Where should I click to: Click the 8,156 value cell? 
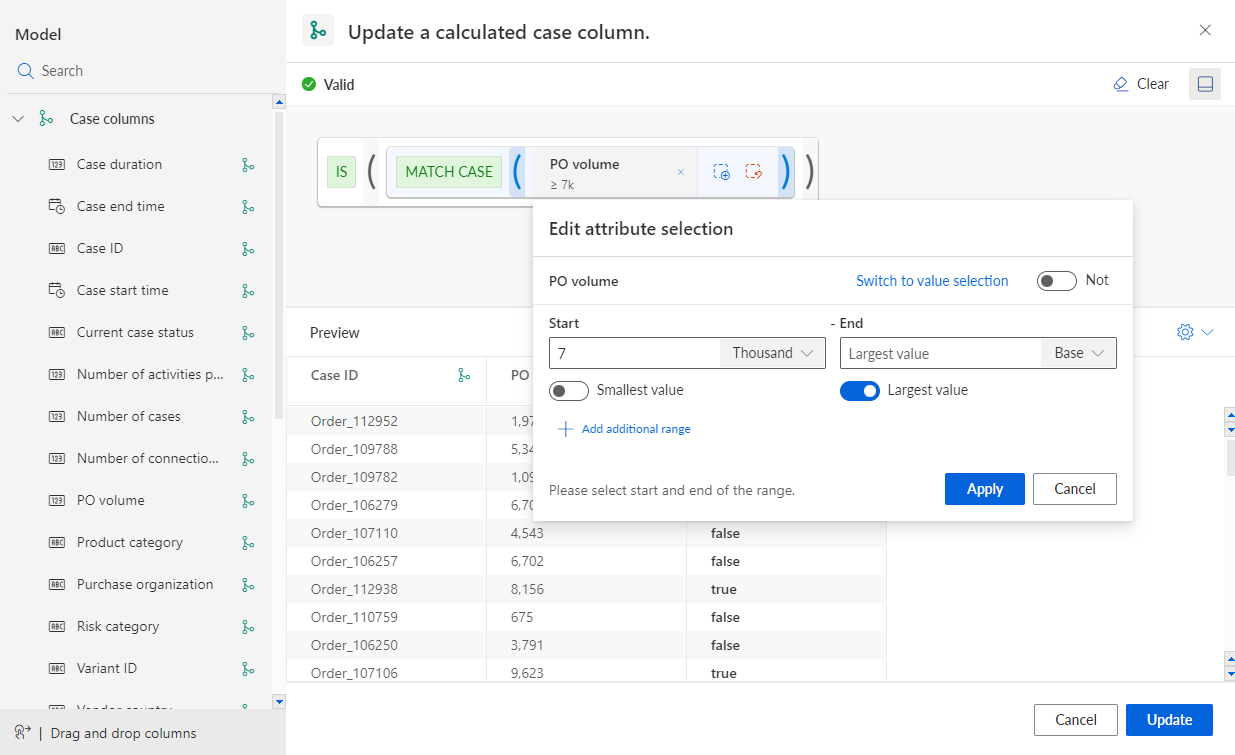[527, 589]
